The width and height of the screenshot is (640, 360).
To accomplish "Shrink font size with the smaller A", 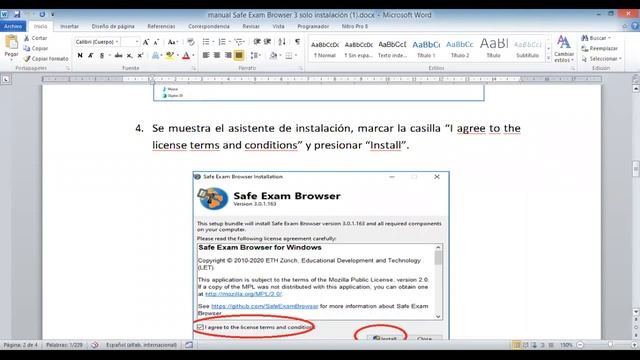I will pyautogui.click(x=156, y=42).
